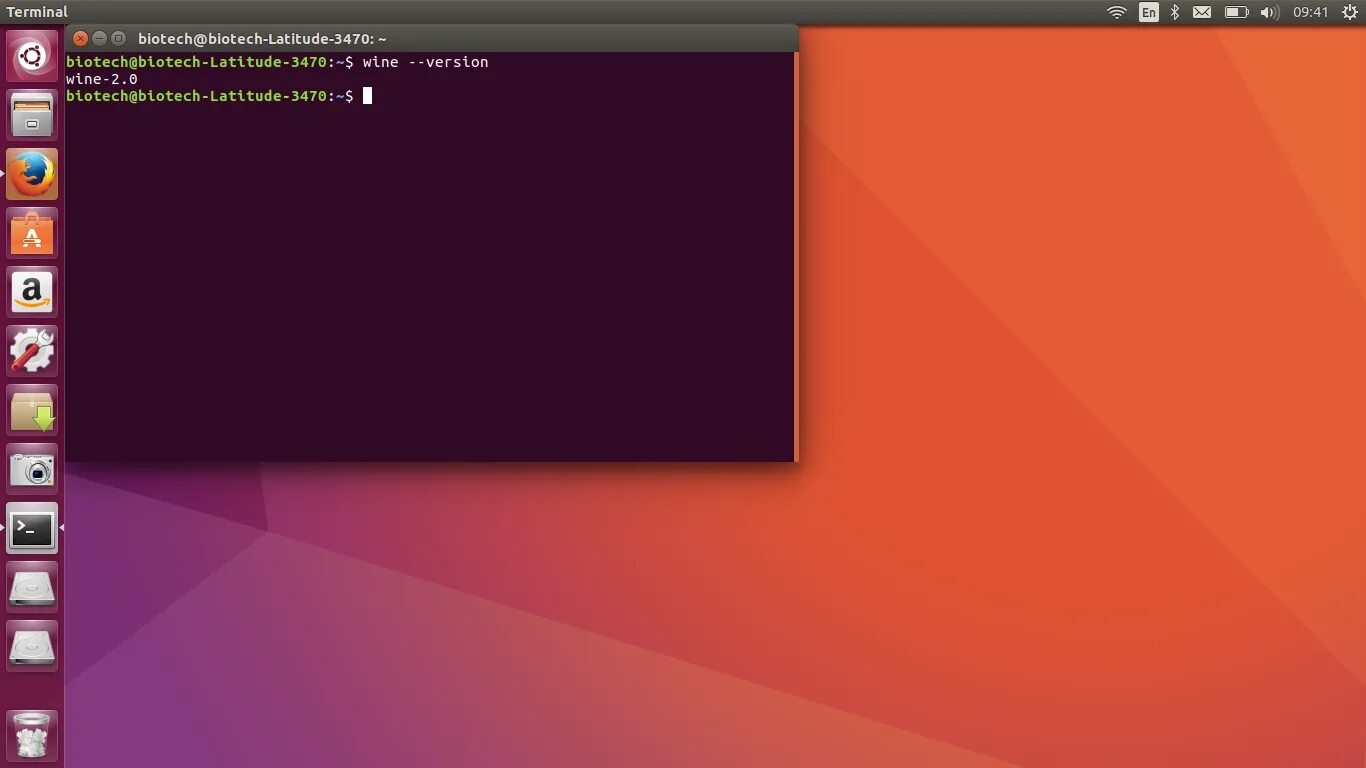Launch the Firefox web browser
Screen dimensions: 1366x768
point(32,174)
